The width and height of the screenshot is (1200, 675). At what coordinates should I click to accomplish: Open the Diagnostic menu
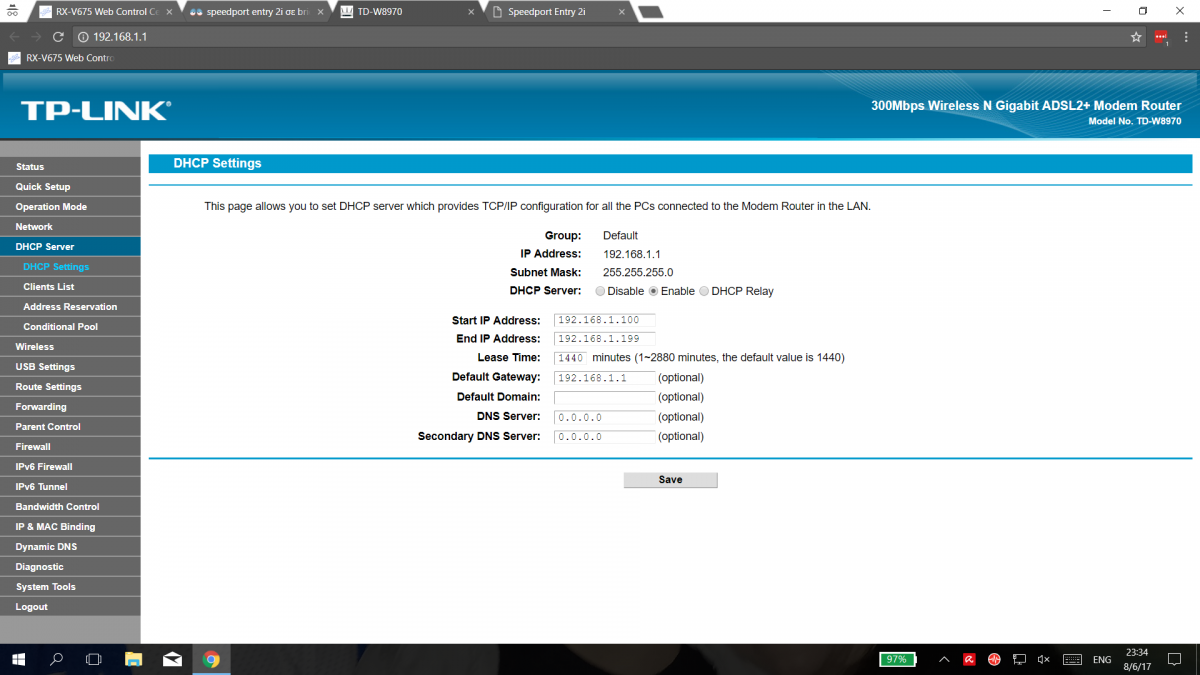point(70,567)
